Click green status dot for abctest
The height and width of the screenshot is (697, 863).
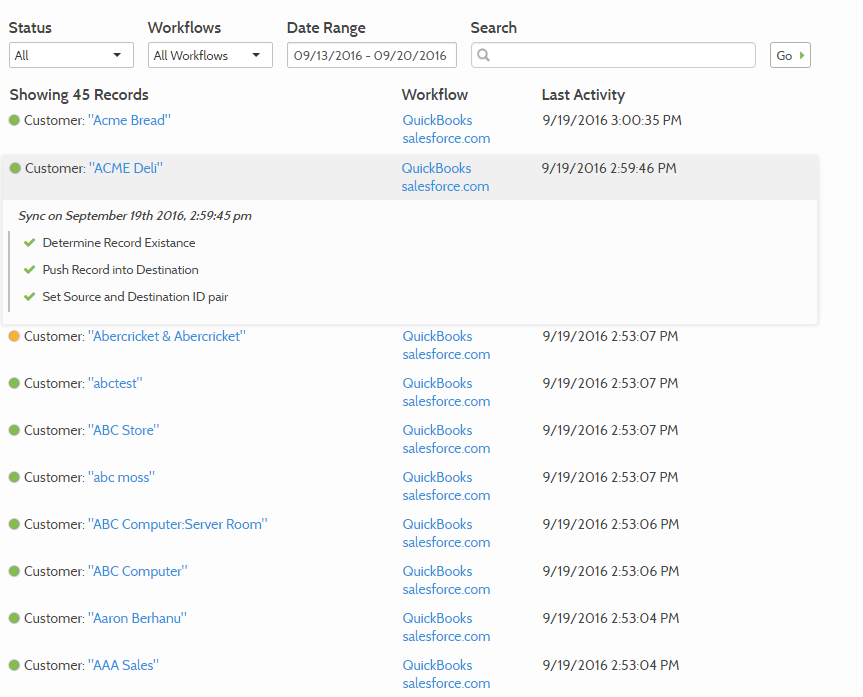pyautogui.click(x=14, y=383)
